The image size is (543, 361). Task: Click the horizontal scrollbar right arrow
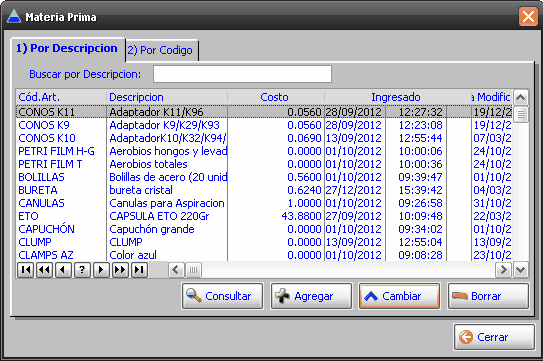[x=504, y=270]
